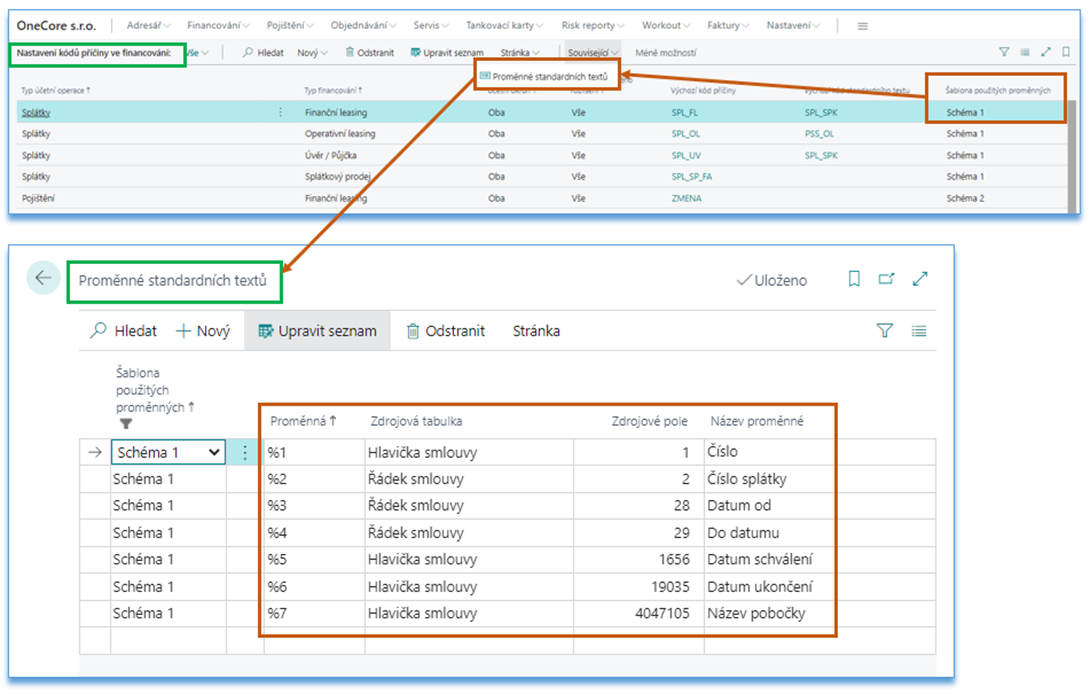The height and width of the screenshot is (694, 1090).
Task: Open the SPL_FL reason code link
Action: pos(685,112)
